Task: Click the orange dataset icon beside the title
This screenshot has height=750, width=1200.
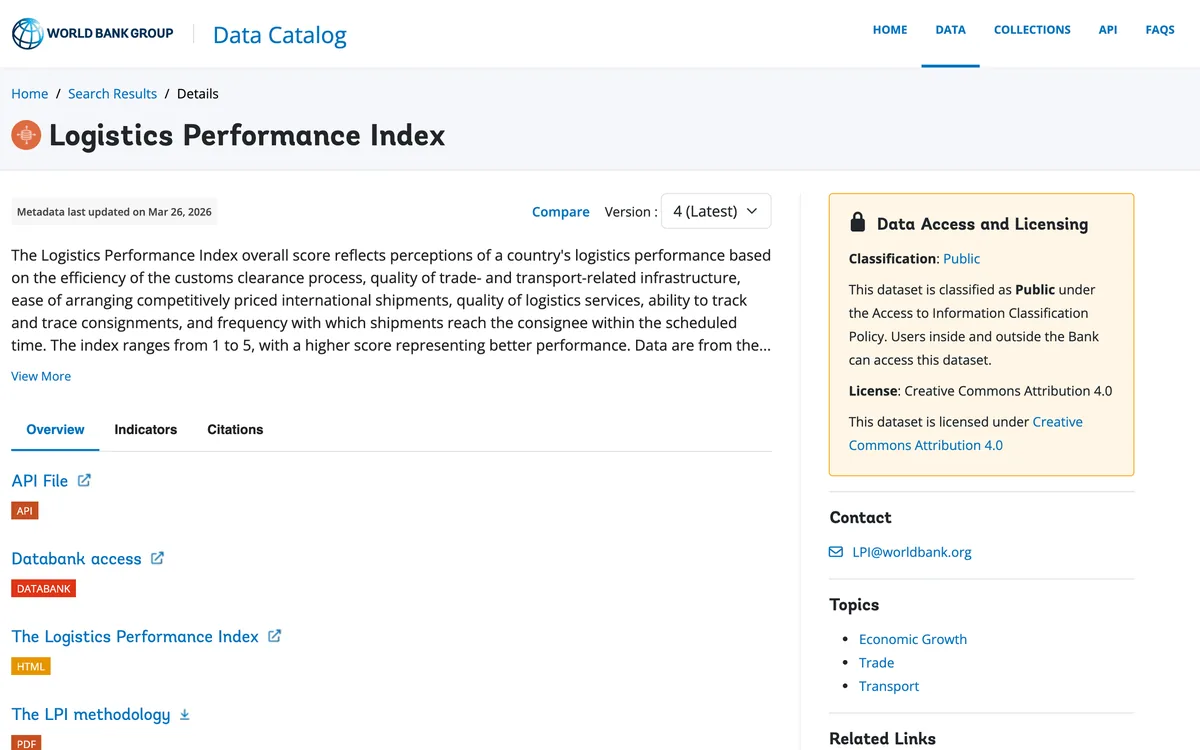Action: pos(26,134)
